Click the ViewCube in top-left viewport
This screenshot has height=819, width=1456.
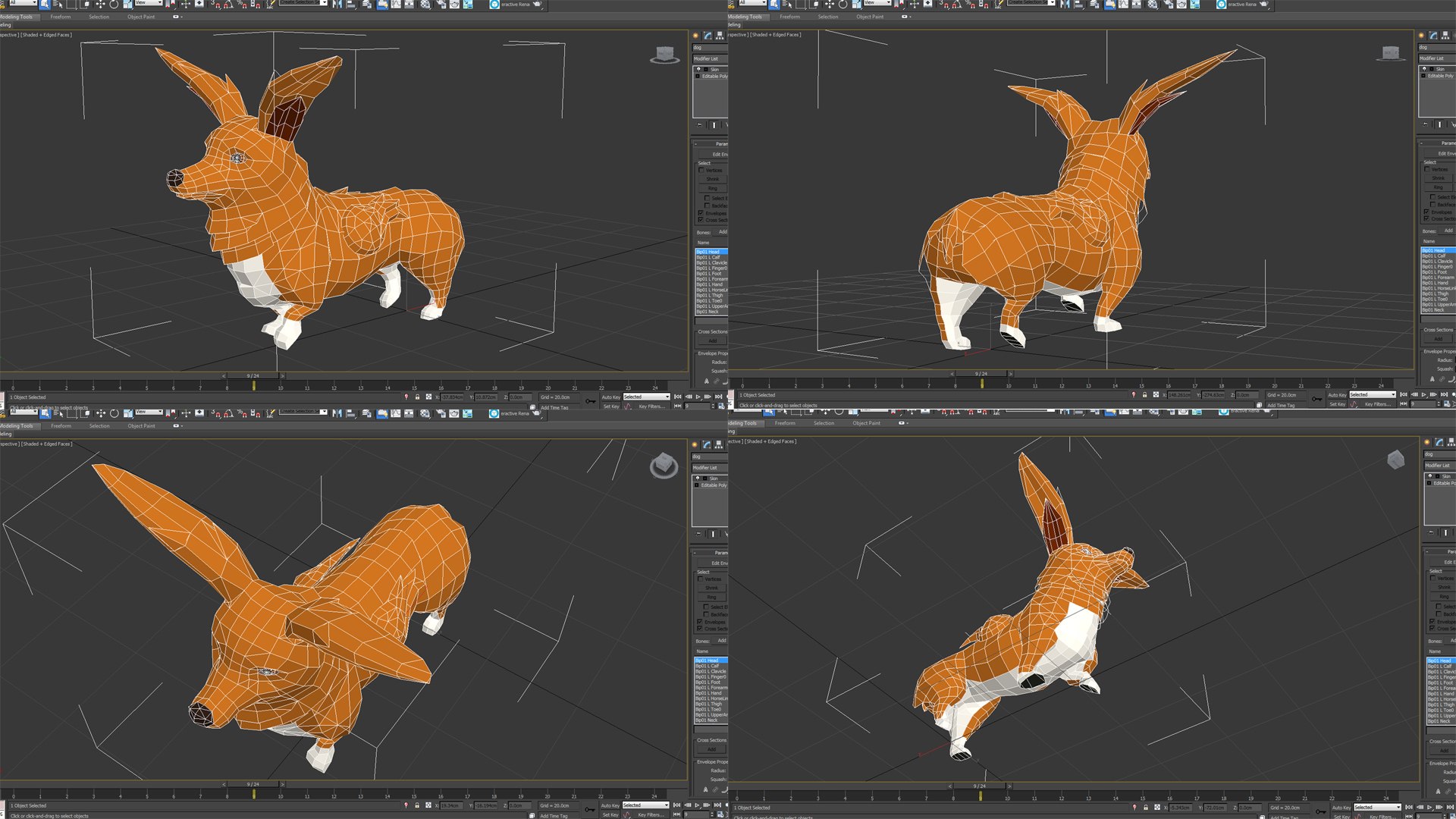pyautogui.click(x=665, y=55)
